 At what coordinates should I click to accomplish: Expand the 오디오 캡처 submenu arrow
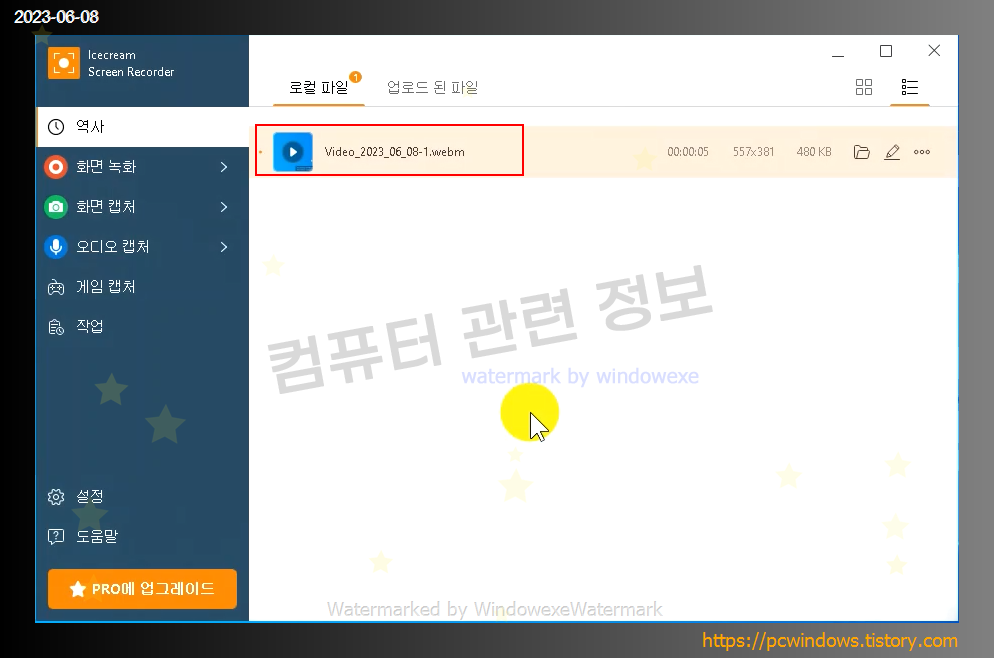click(224, 247)
